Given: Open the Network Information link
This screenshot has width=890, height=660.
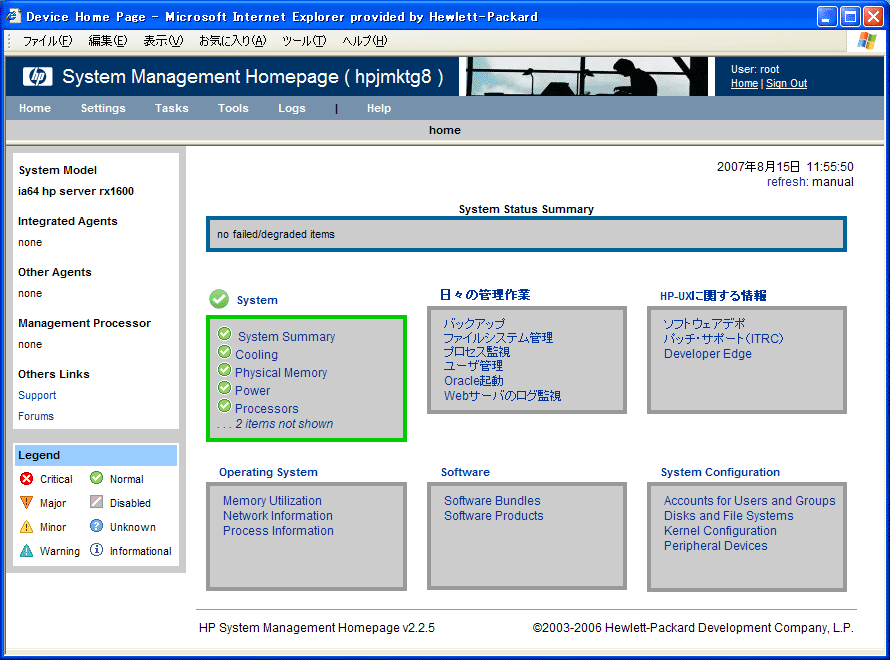Looking at the screenshot, I should (x=278, y=515).
